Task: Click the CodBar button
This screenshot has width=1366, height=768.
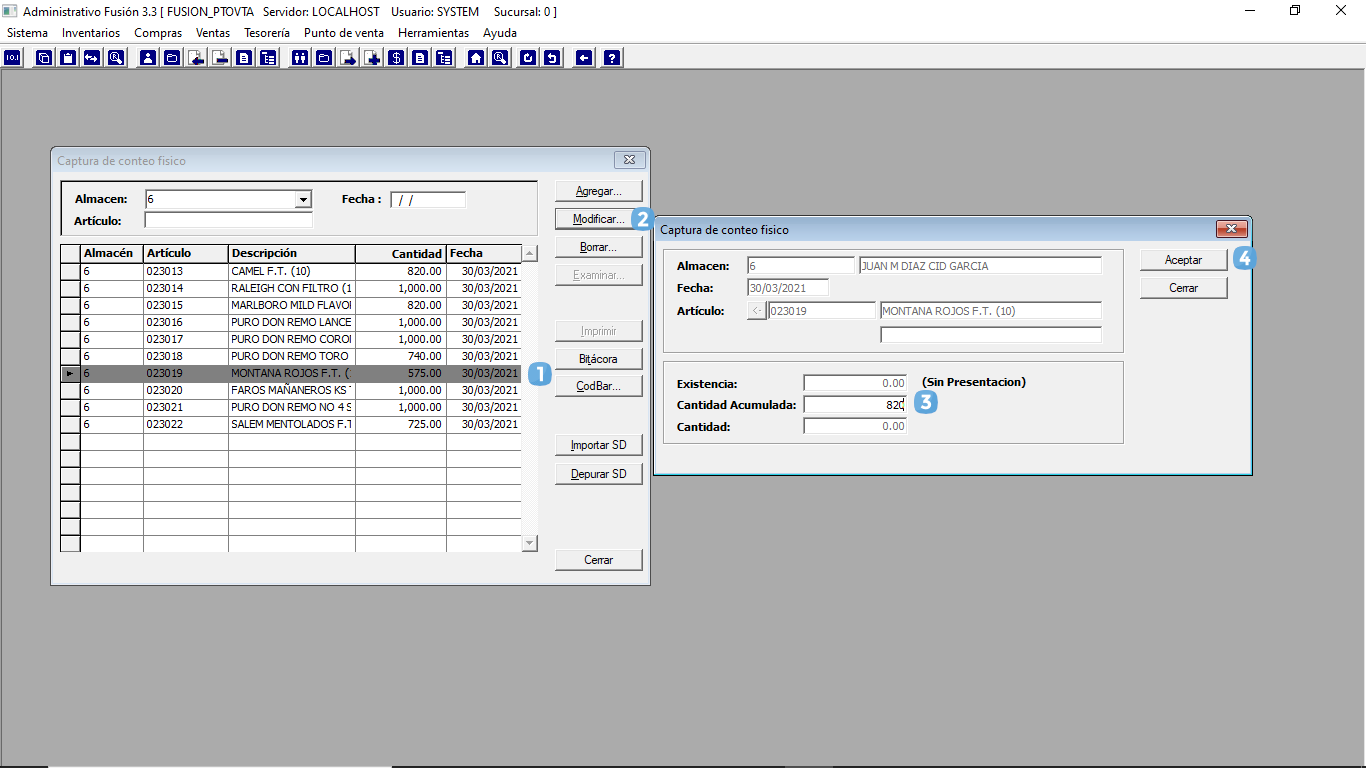Action: pos(599,386)
